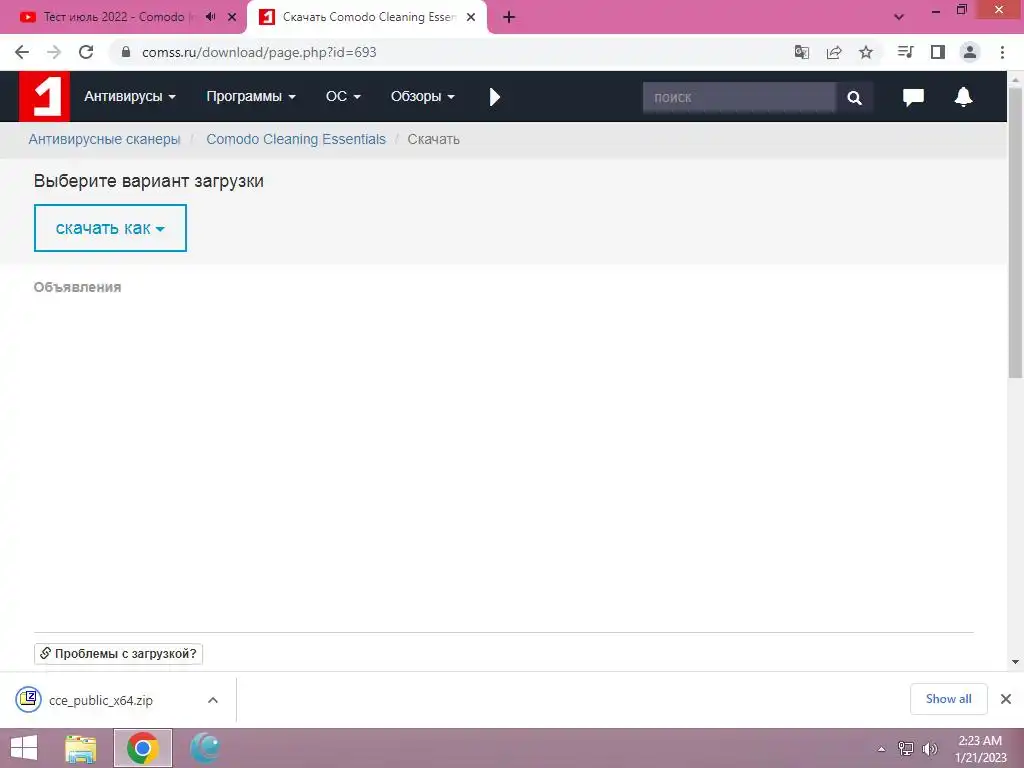Expand the ОС menu
This screenshot has width=1024, height=768.
[x=343, y=97]
